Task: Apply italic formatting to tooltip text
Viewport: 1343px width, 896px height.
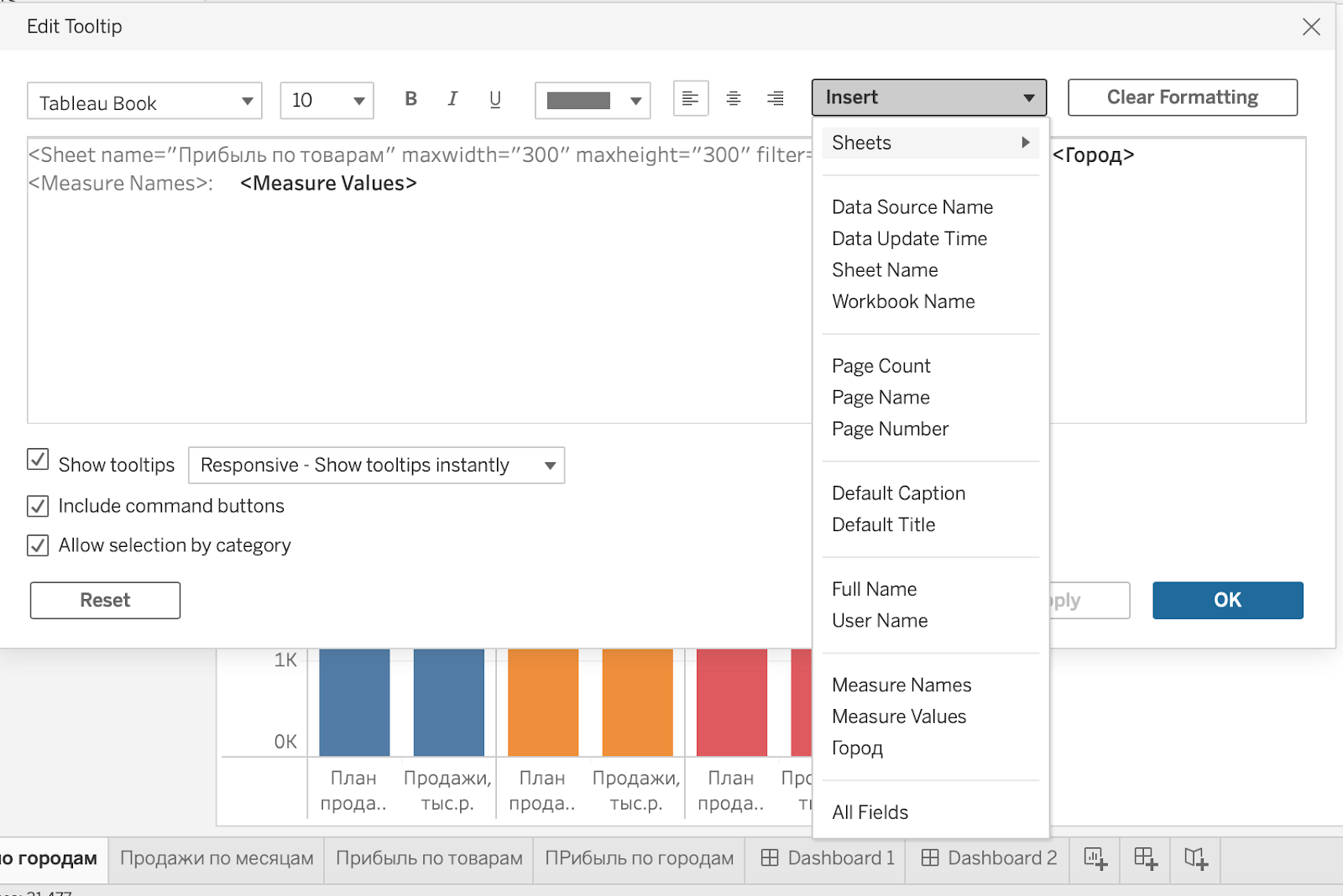Action: tap(452, 98)
